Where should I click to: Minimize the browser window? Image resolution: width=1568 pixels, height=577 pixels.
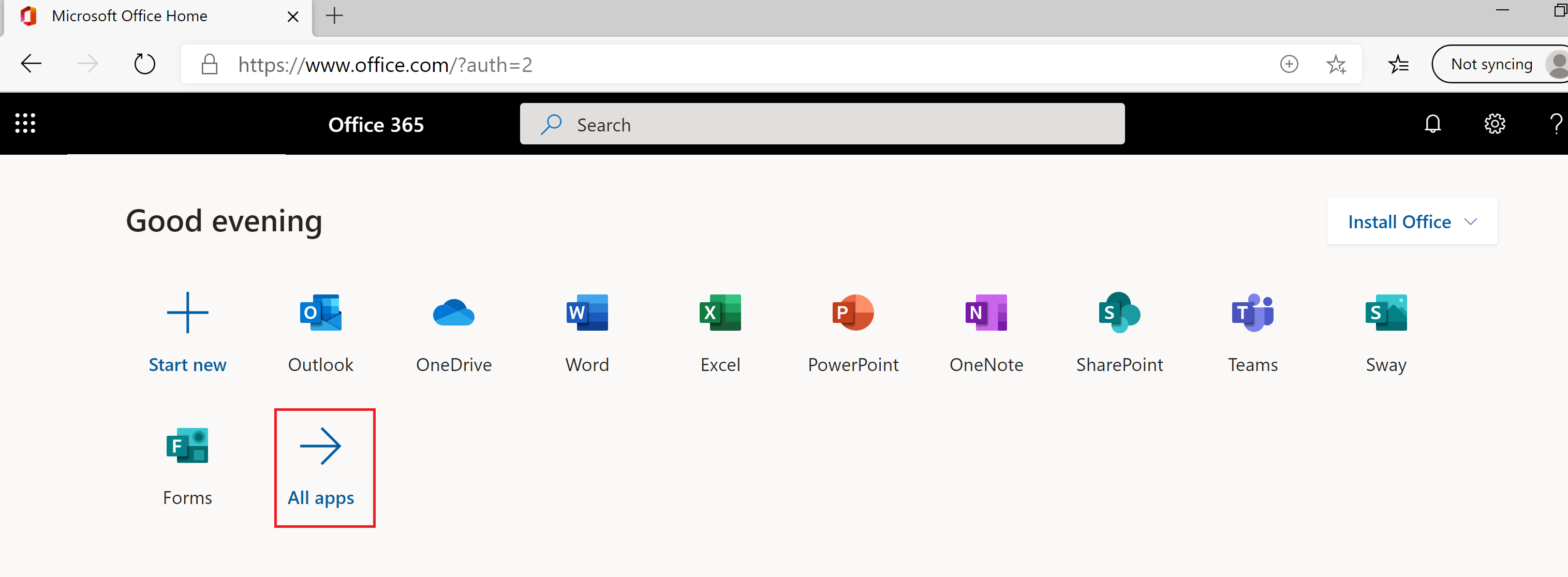coord(1502,10)
